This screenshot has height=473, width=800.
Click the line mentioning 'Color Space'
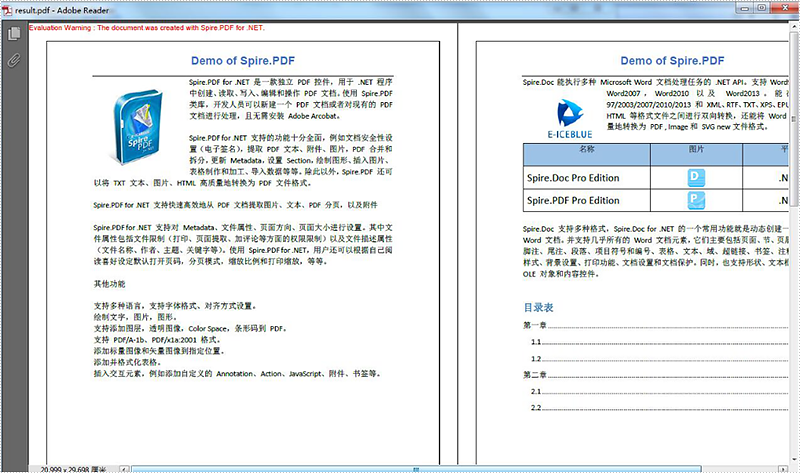(190, 329)
